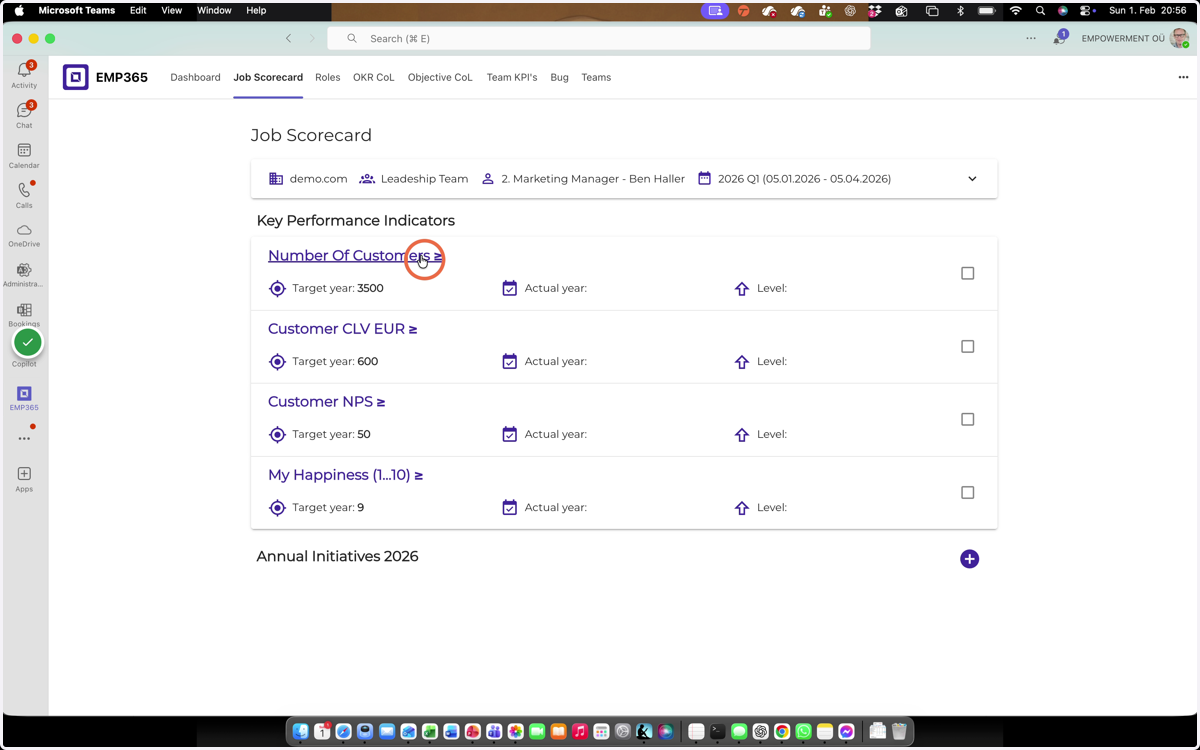Open the Dashboard tab

point(195,77)
